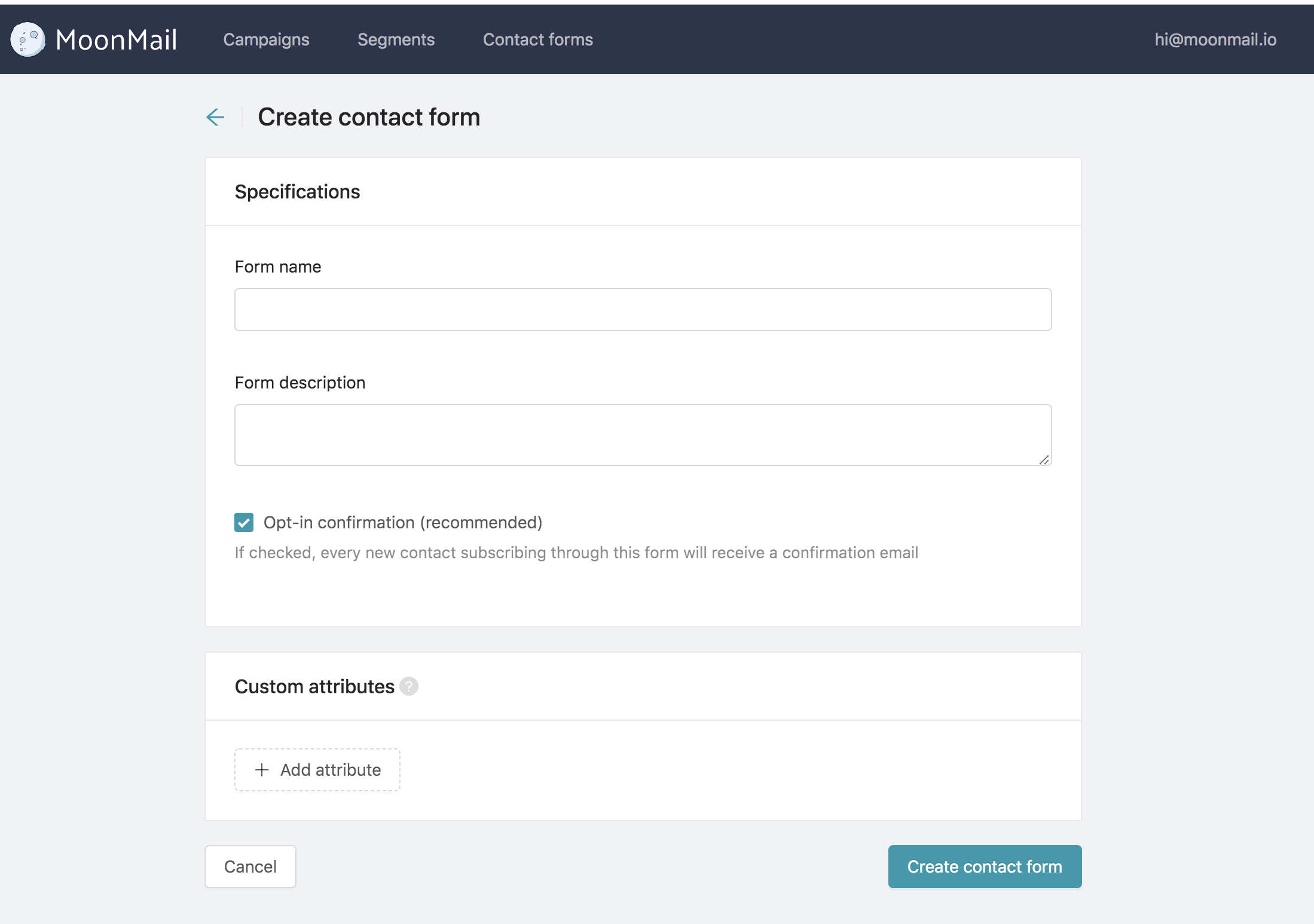Focus the Form description text area
Viewport: 1314px width, 924px height.
(x=643, y=435)
